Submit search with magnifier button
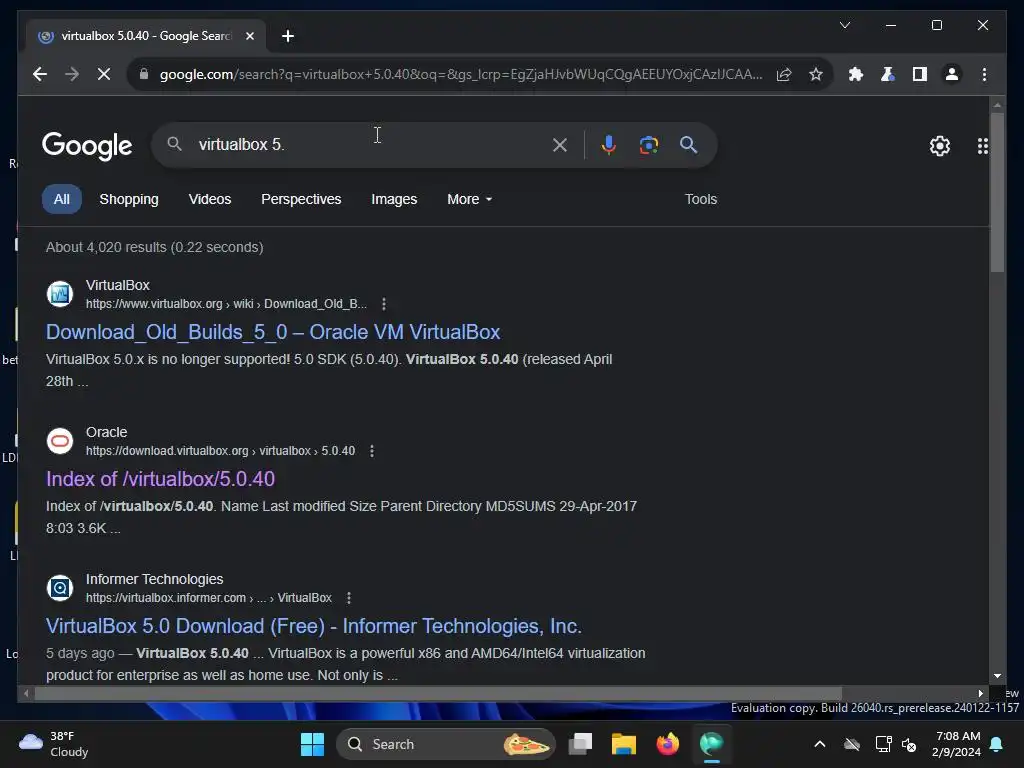 (688, 145)
